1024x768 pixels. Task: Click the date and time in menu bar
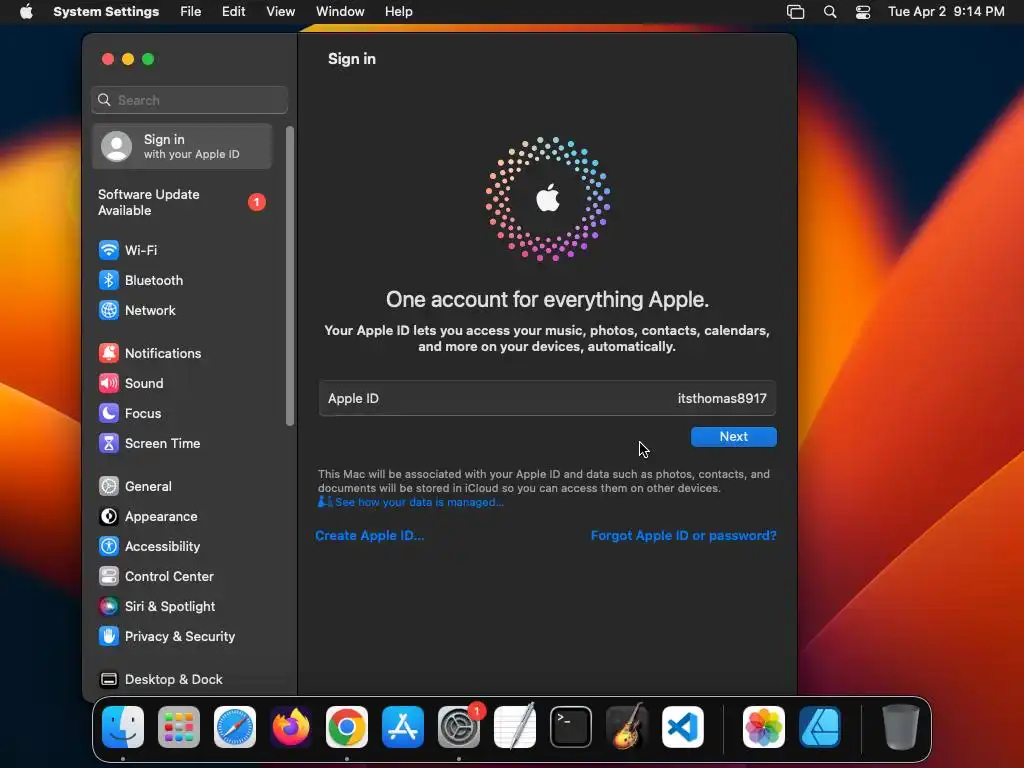(x=946, y=12)
